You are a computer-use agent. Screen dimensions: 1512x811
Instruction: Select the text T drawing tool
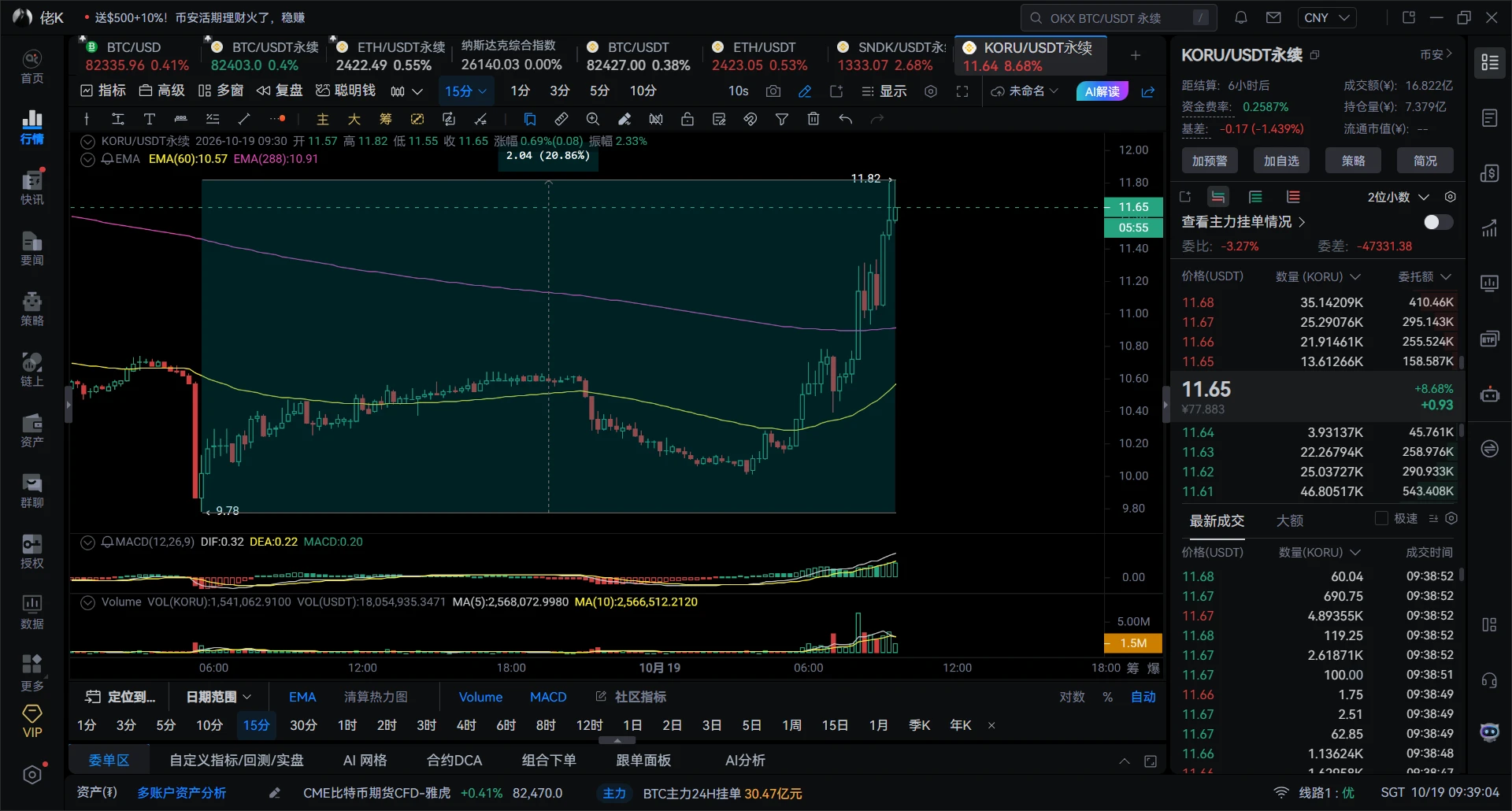[x=149, y=119]
